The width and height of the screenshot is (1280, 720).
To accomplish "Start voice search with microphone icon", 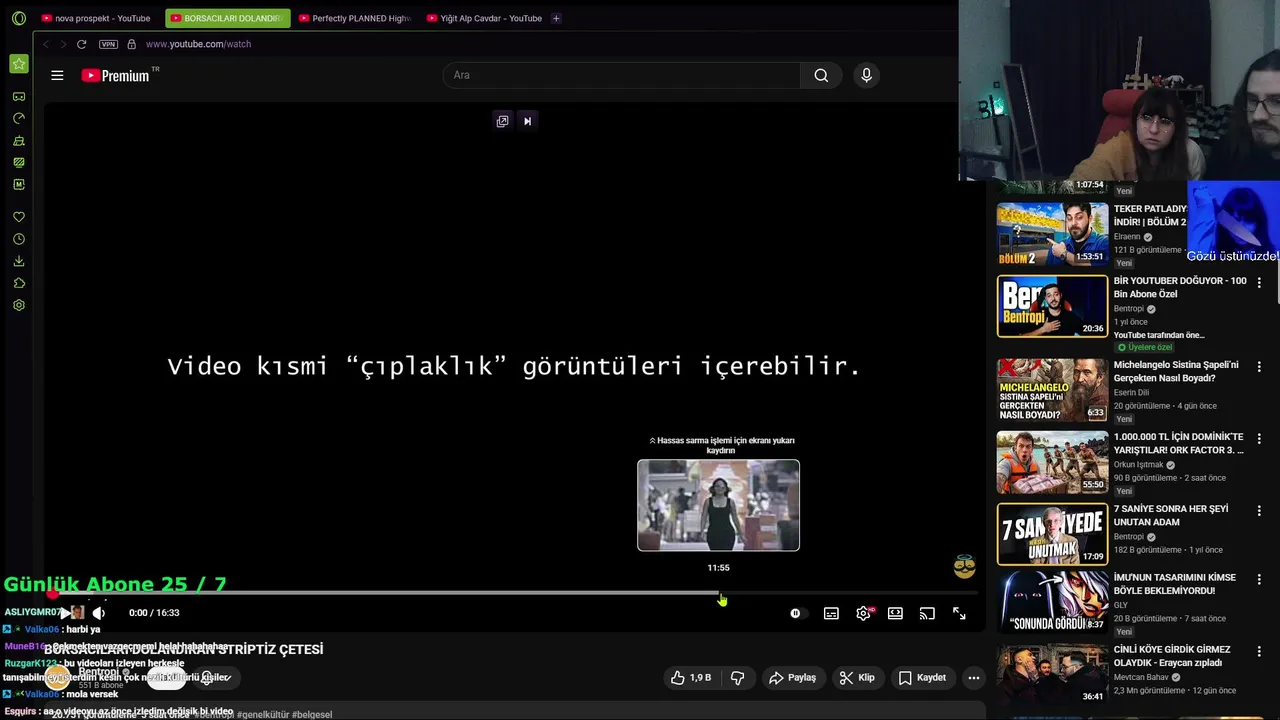I will pyautogui.click(x=866, y=75).
